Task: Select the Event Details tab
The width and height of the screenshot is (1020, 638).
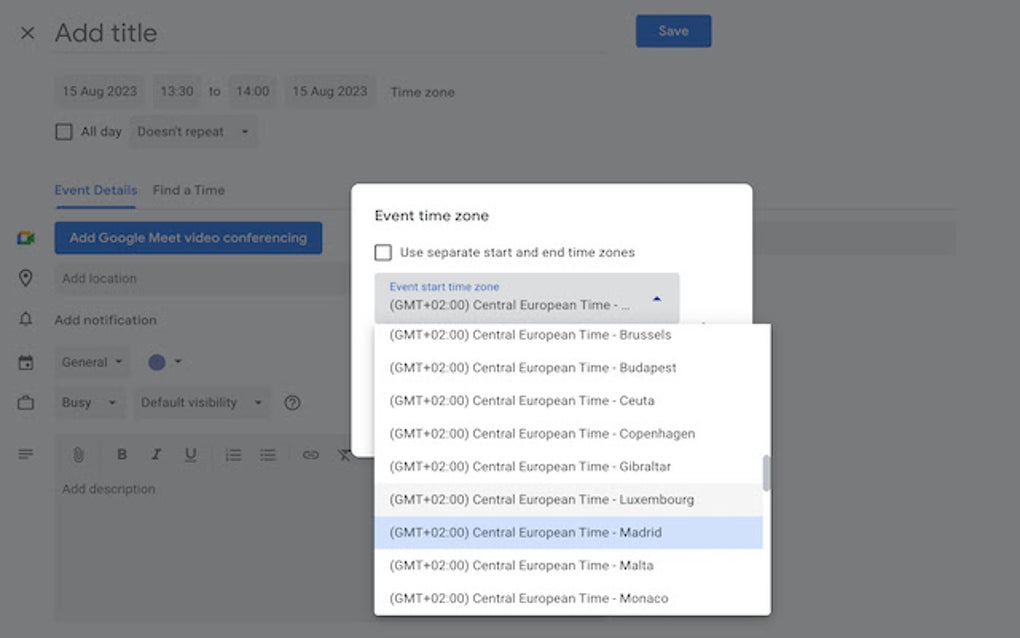Action: coord(95,190)
